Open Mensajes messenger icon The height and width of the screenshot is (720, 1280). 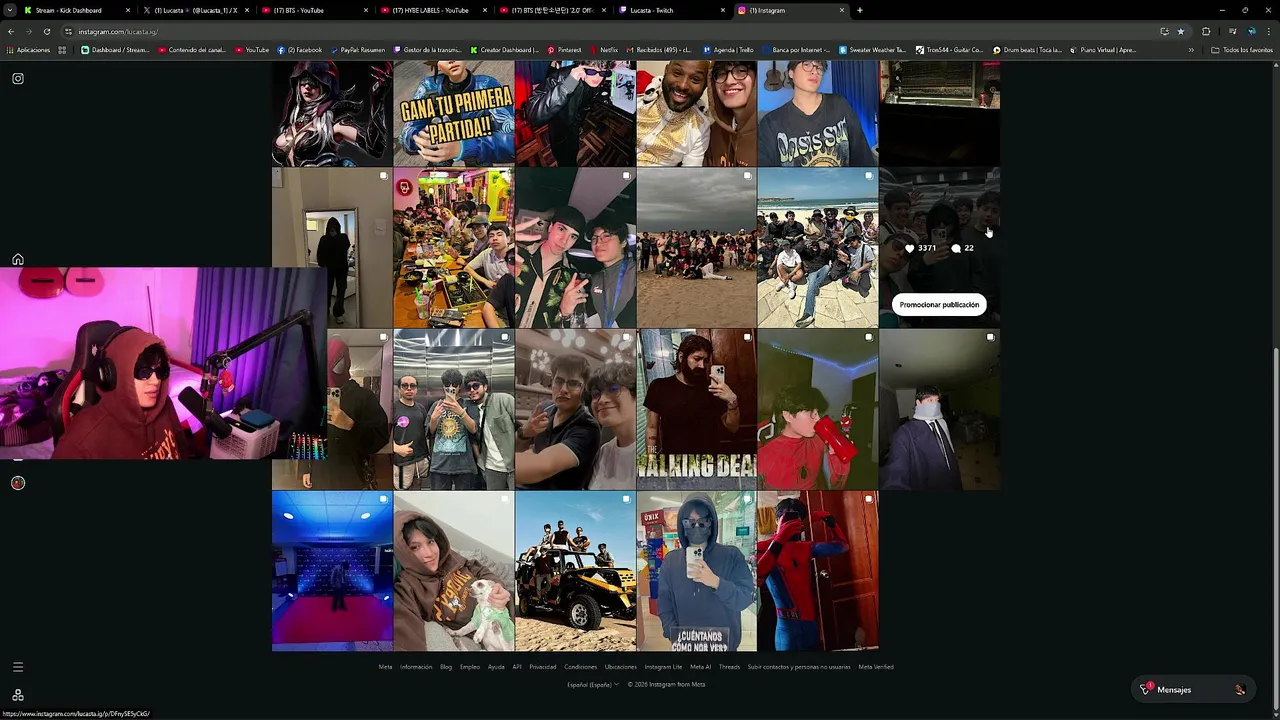click(1146, 690)
